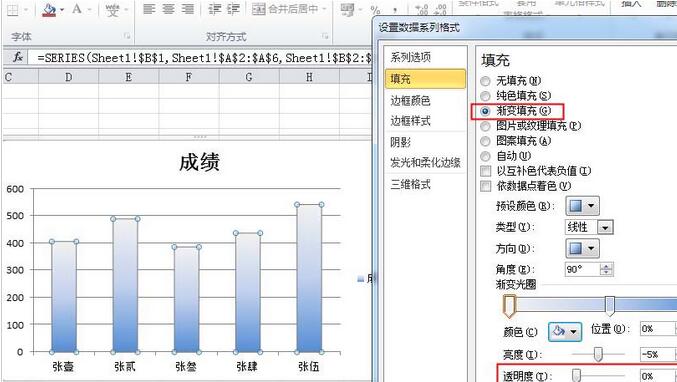The height and width of the screenshot is (382, 677).
Task: Select the 无填充 no fill radio button
Action: point(486,81)
